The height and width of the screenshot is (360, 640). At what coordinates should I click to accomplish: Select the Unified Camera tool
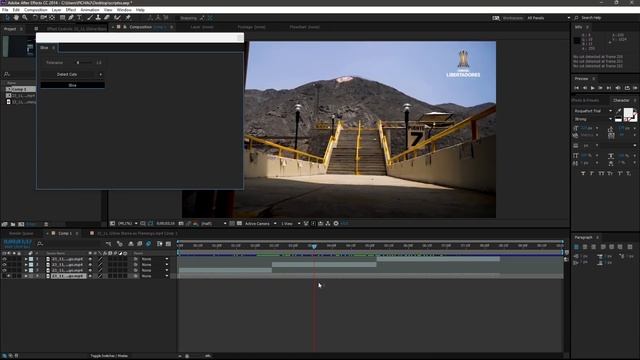(x=43, y=18)
